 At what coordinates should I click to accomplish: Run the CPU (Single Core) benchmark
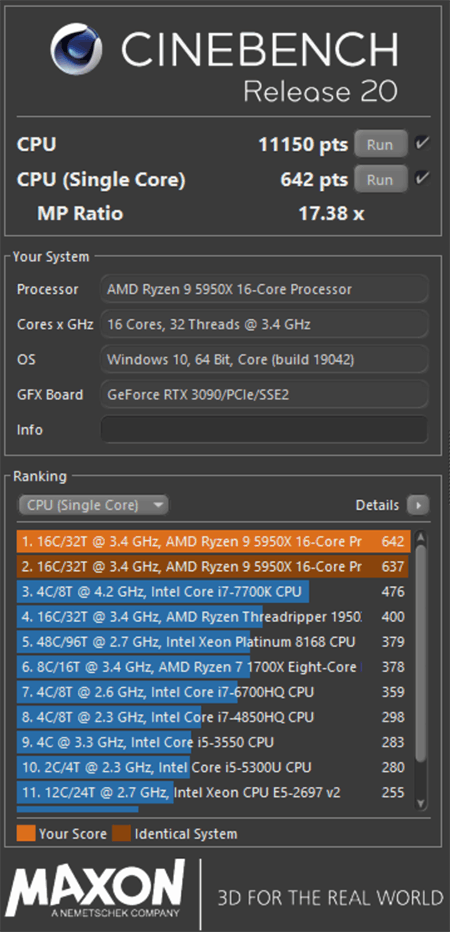click(381, 179)
